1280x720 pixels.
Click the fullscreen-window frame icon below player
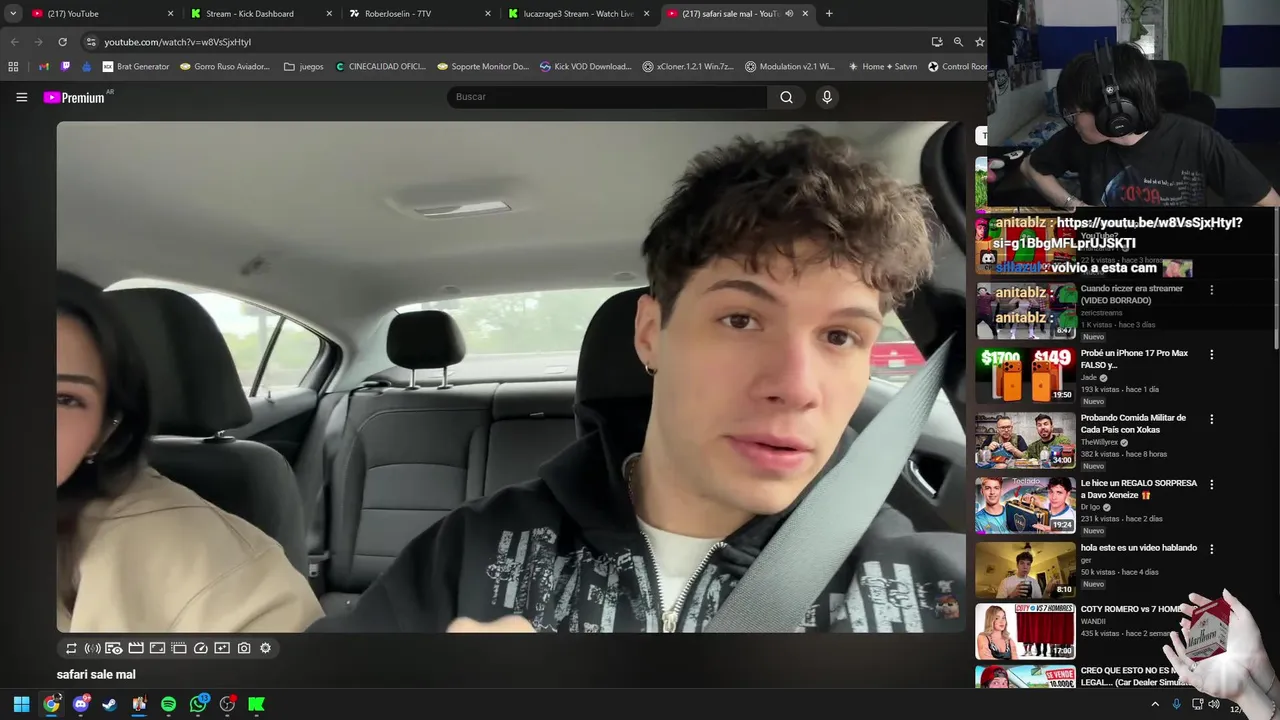click(157, 648)
